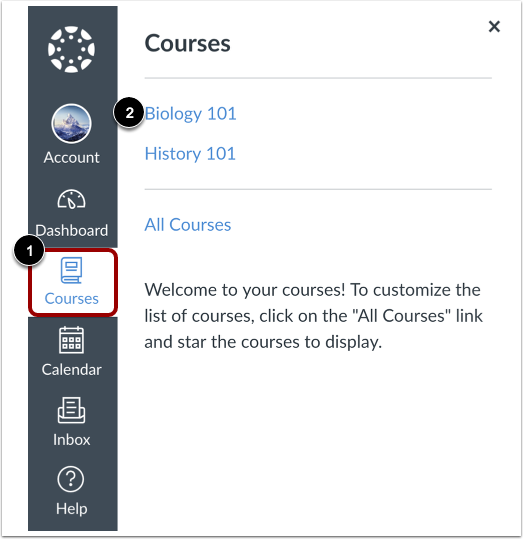Close the Courses panel with X

[x=494, y=26]
